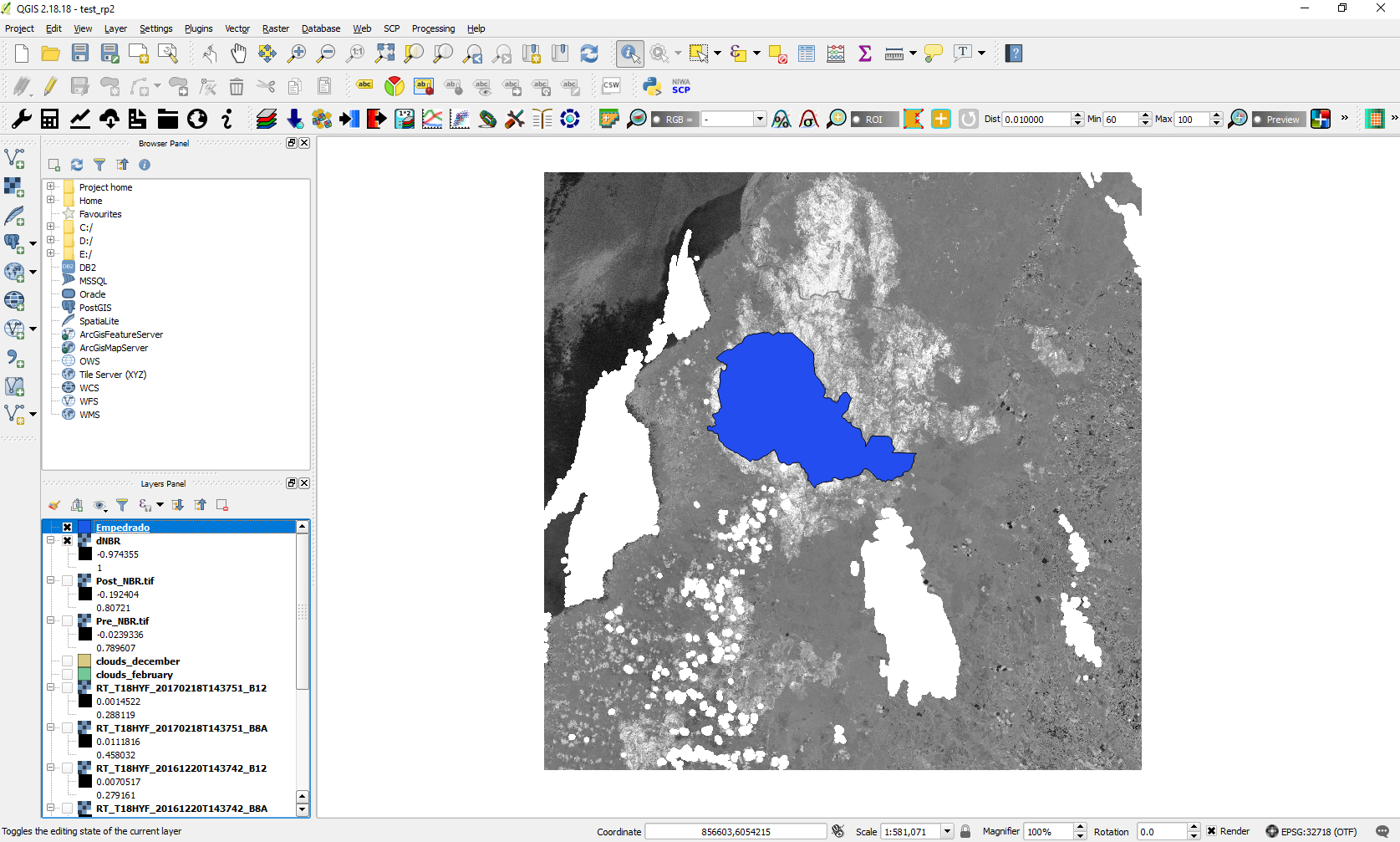Viewport: 1400px width, 842px height.
Task: Click the Coordinate input field
Action: [736, 831]
